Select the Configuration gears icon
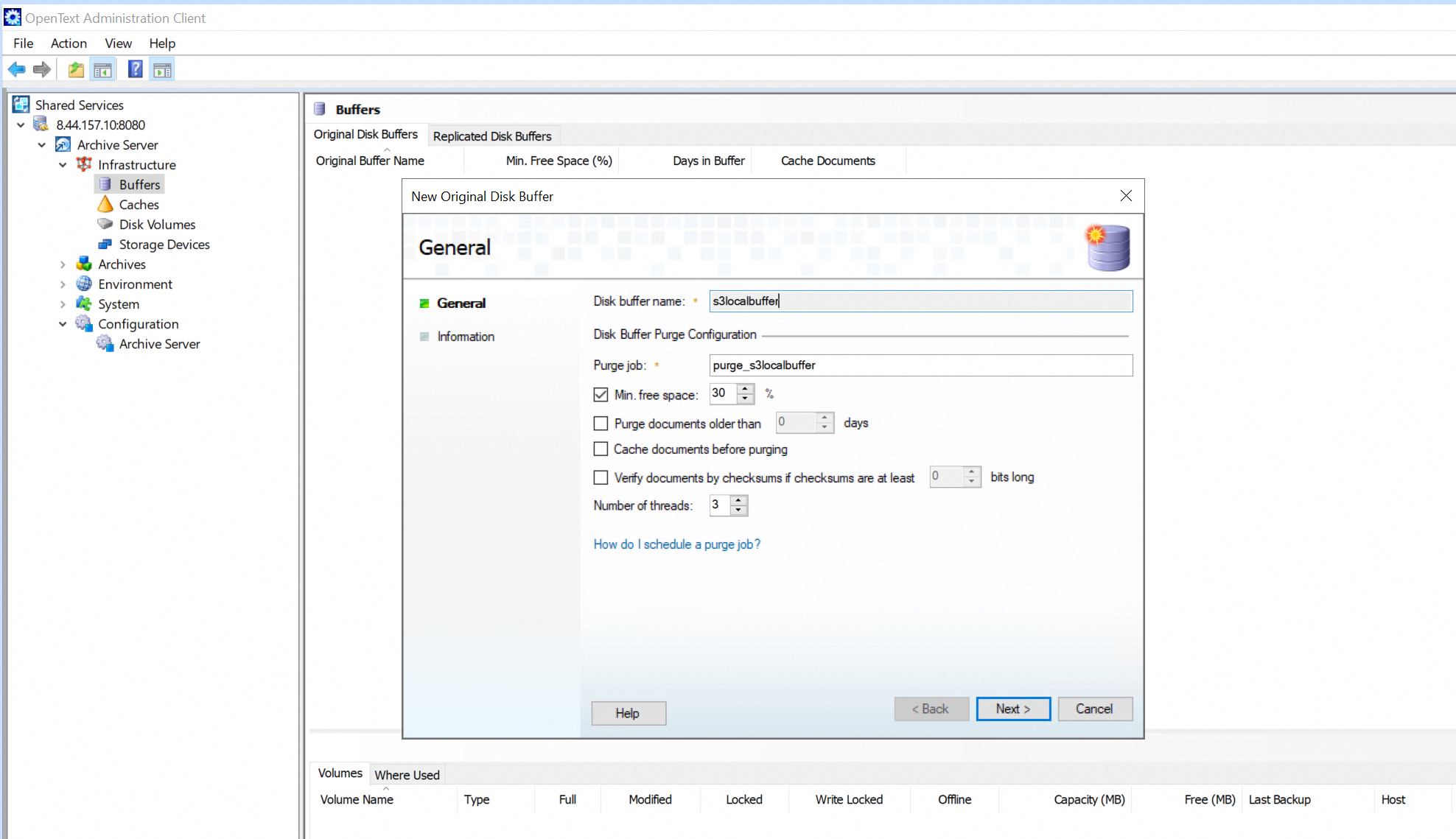The width and height of the screenshot is (1456, 839). pyautogui.click(x=85, y=323)
